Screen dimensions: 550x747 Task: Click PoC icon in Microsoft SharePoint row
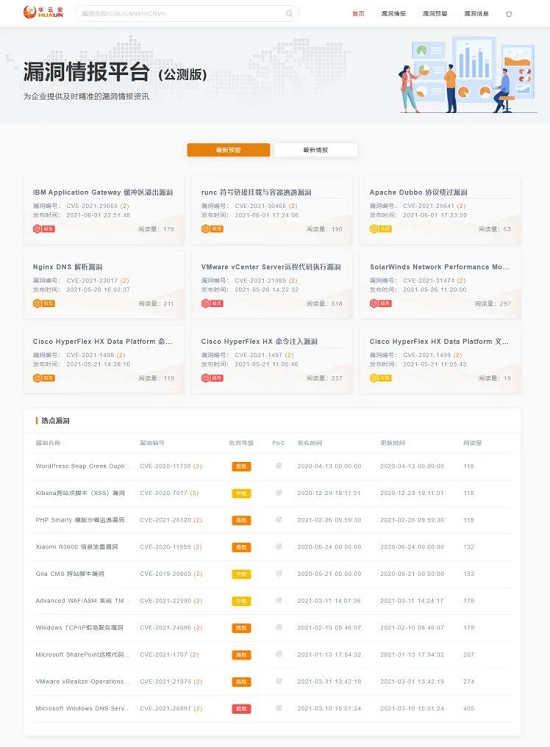(x=279, y=655)
